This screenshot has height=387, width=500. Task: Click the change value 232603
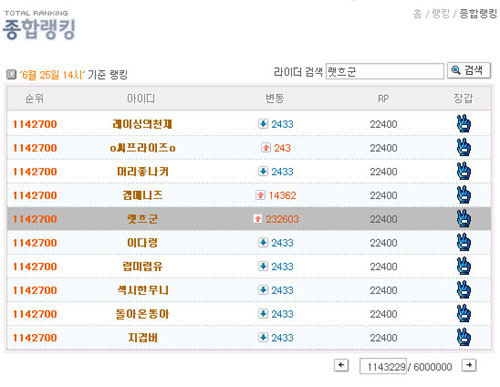[282, 219]
